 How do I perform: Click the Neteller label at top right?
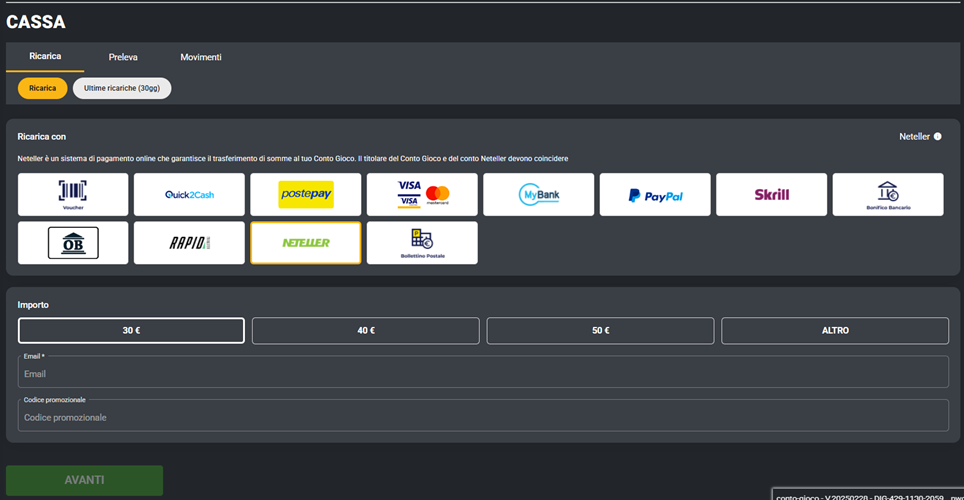pos(914,137)
